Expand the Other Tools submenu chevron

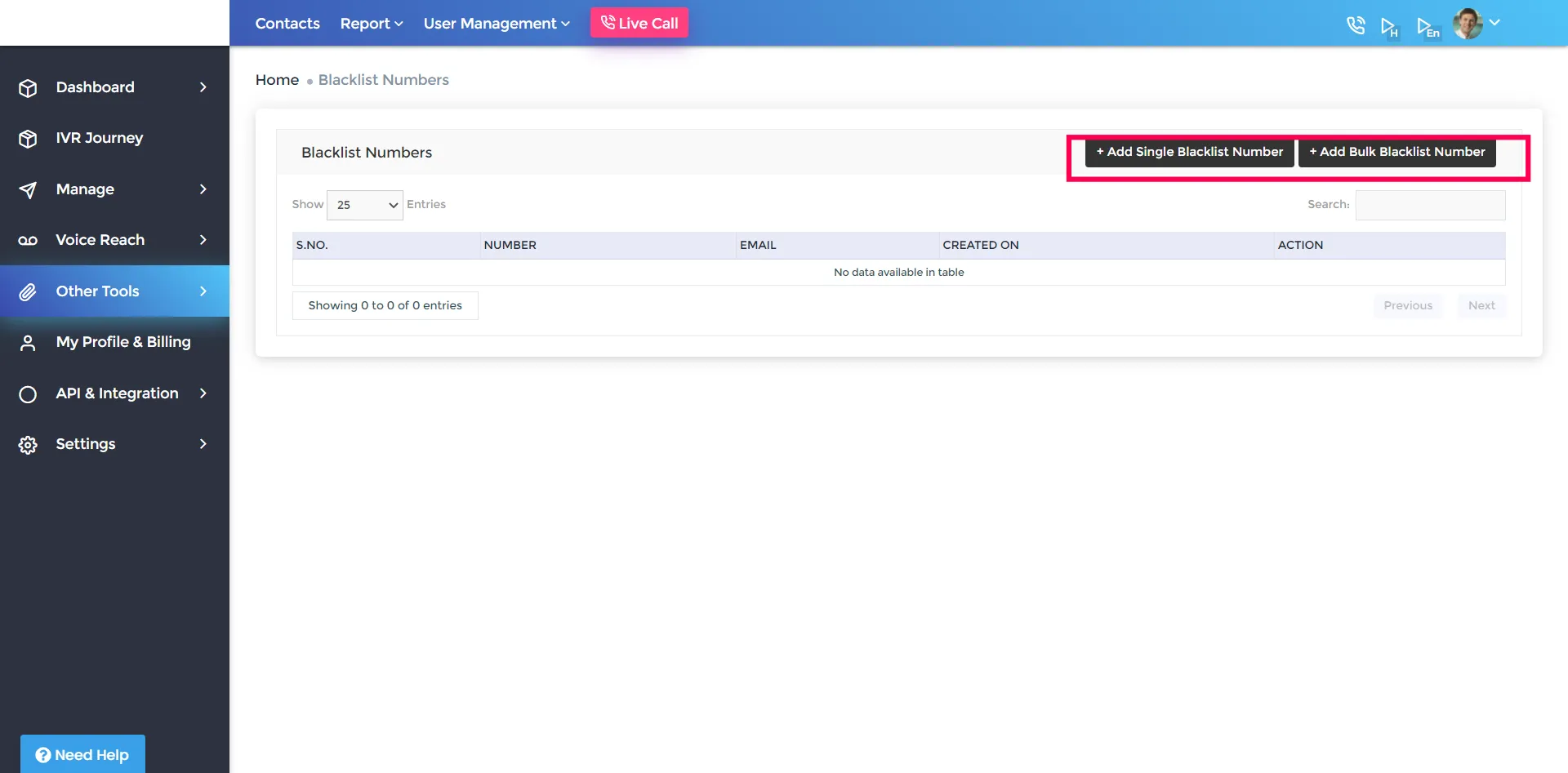point(203,291)
